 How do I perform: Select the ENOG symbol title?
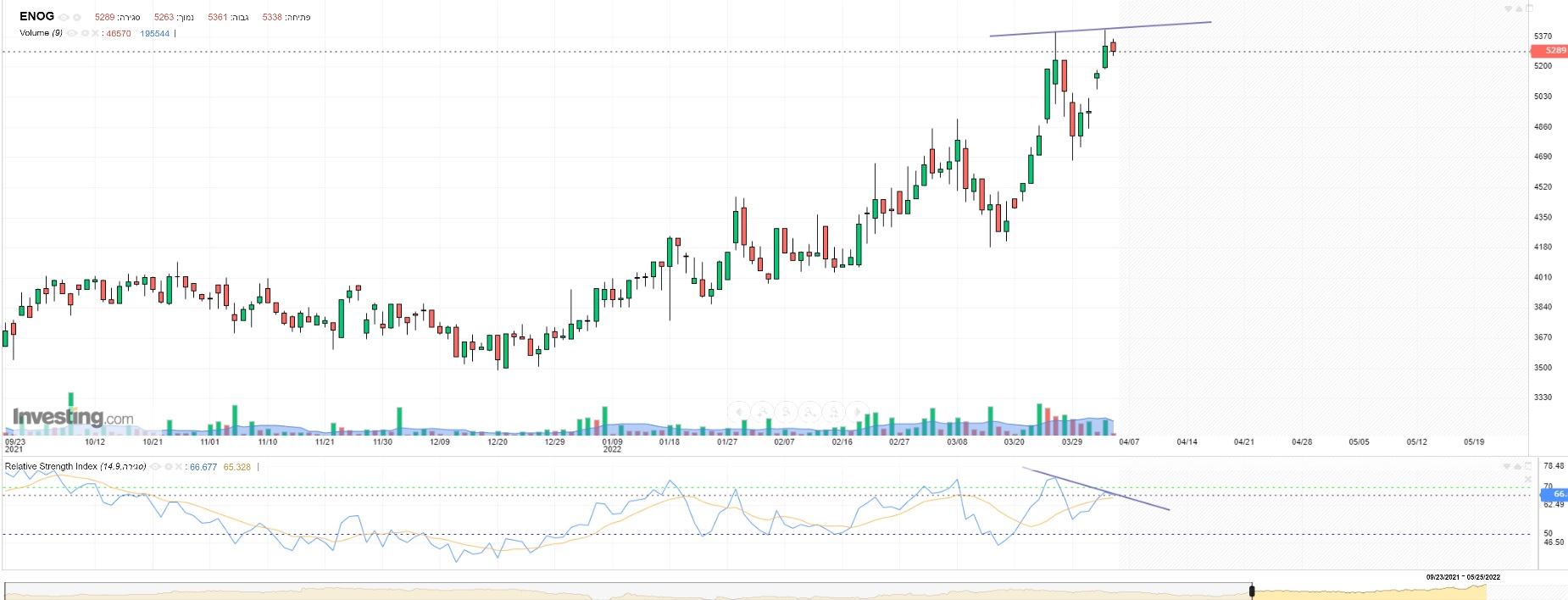[36, 16]
